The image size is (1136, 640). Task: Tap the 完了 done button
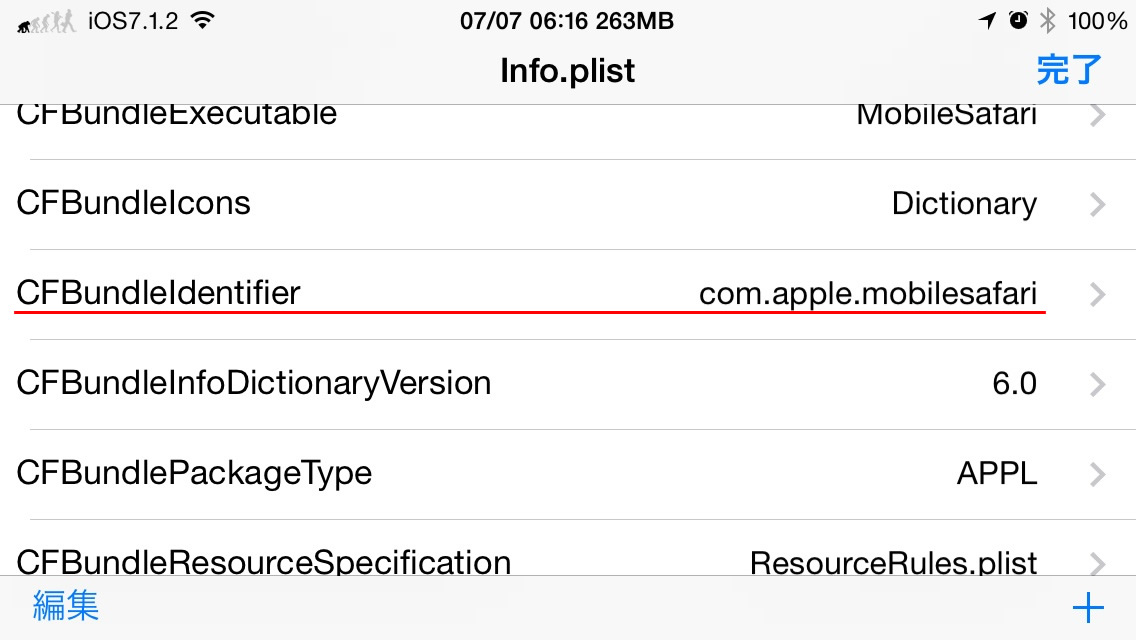pyautogui.click(x=1069, y=70)
